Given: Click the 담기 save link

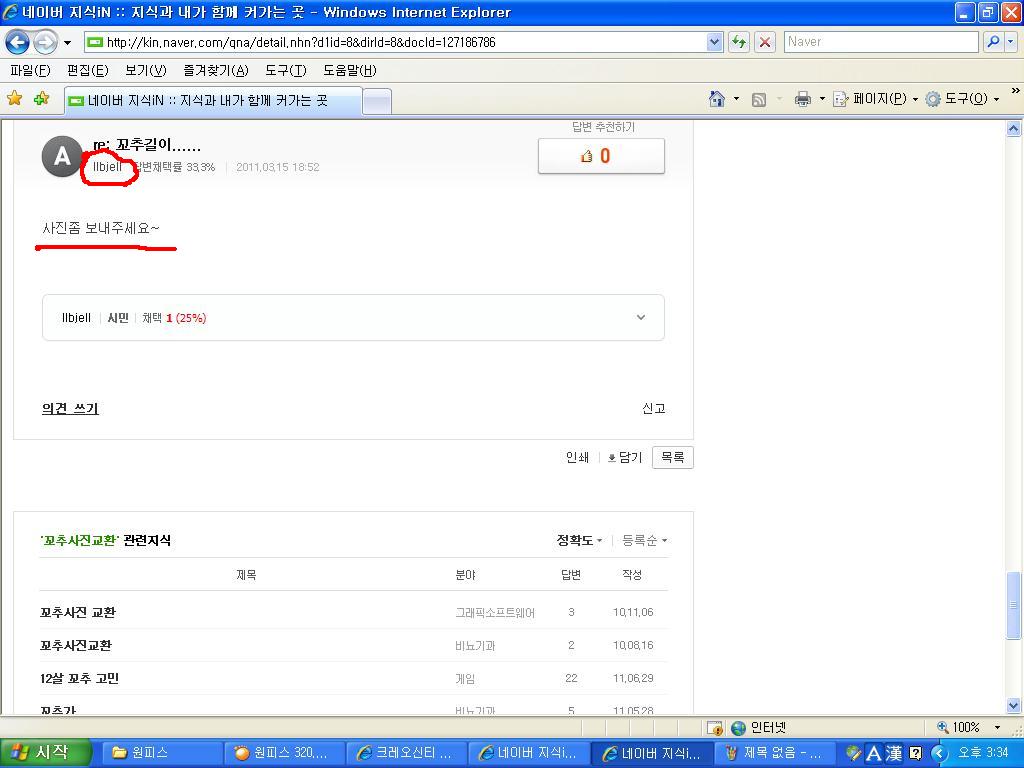Looking at the screenshot, I should (x=625, y=457).
